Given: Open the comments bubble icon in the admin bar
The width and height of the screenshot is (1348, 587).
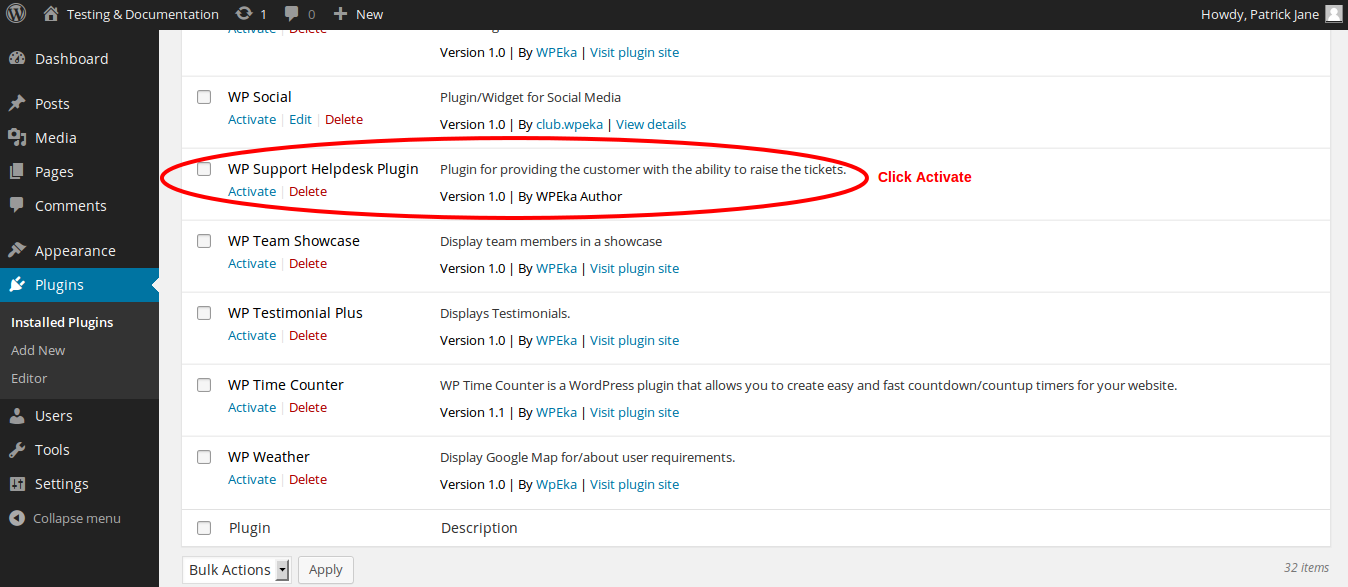Looking at the screenshot, I should (292, 14).
